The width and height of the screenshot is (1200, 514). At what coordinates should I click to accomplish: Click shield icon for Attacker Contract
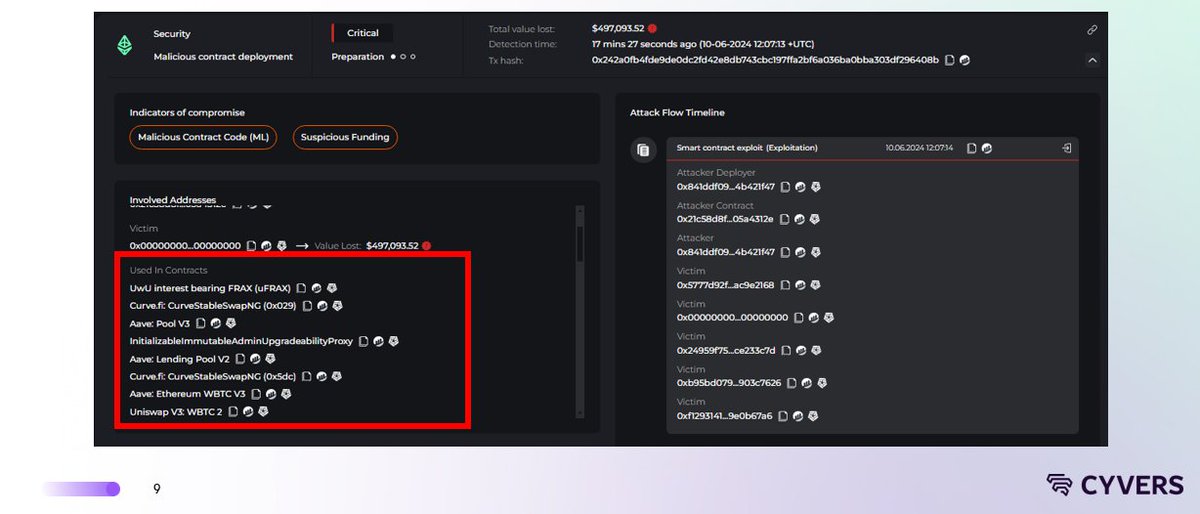[x=815, y=219]
